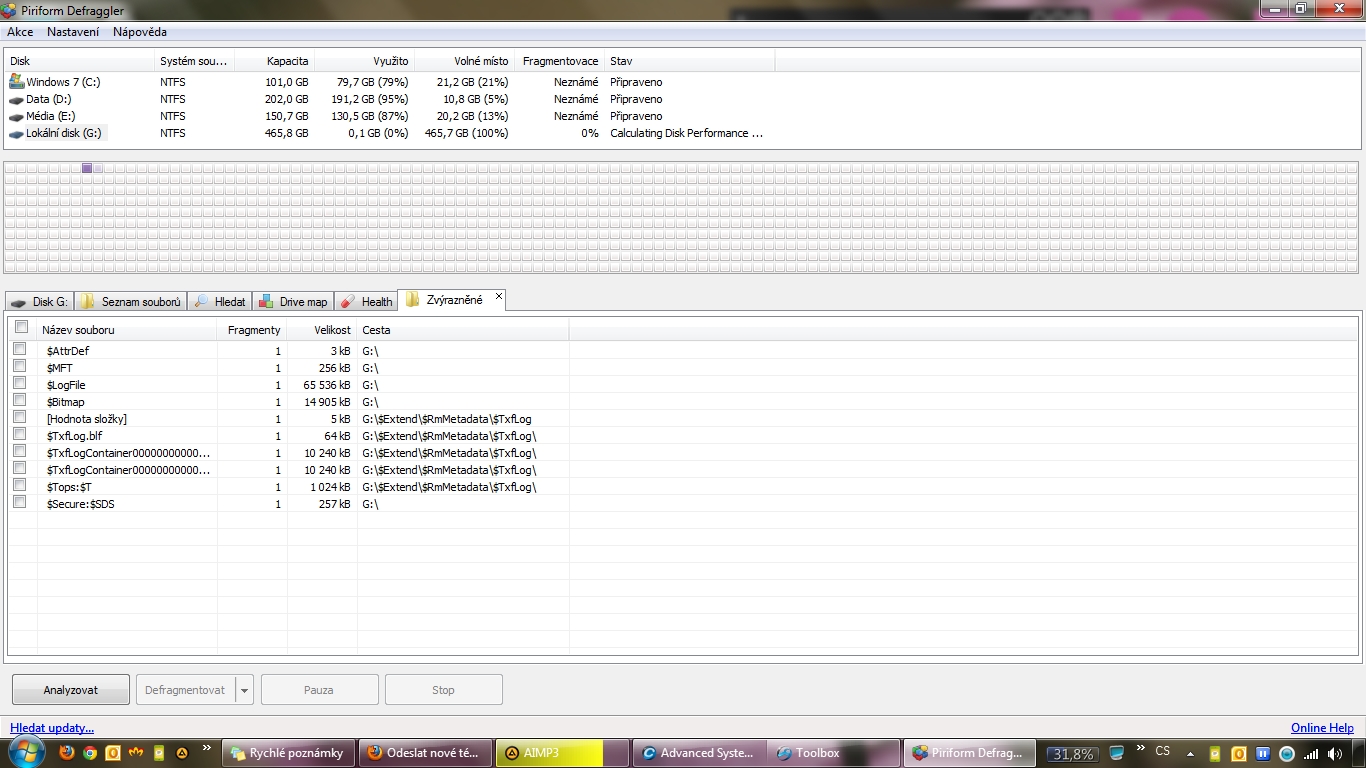Tick the $LogFile checkbox
The width and height of the screenshot is (1366, 768).
19,383
